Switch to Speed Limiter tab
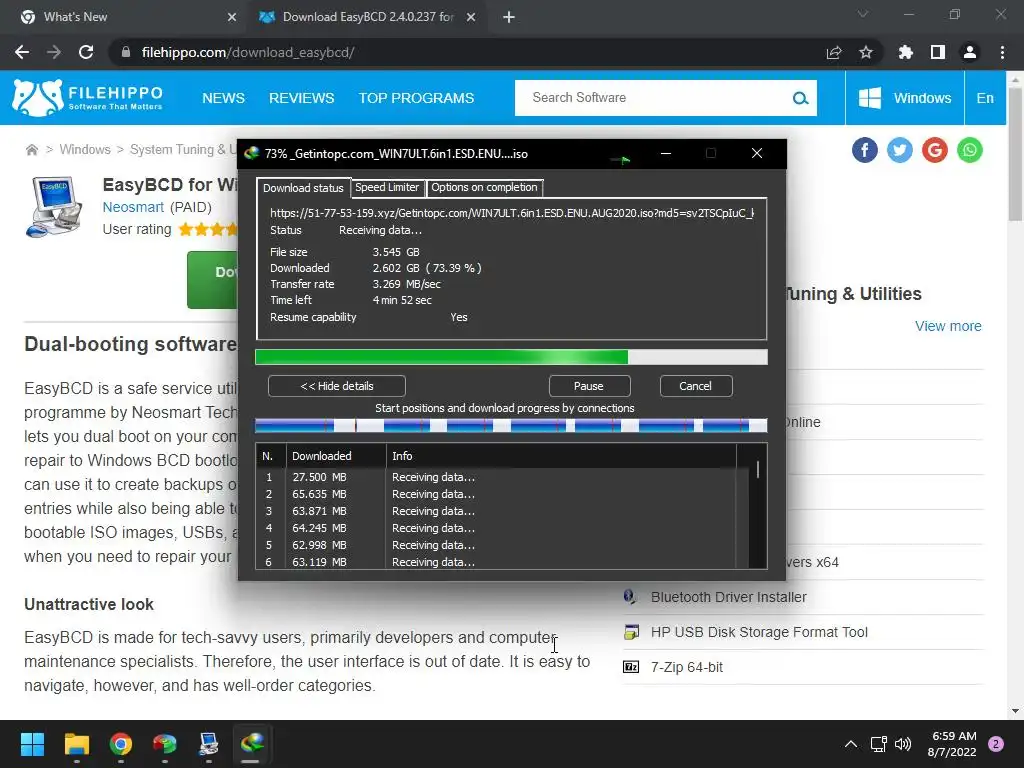Viewport: 1024px width, 768px height. click(x=387, y=187)
